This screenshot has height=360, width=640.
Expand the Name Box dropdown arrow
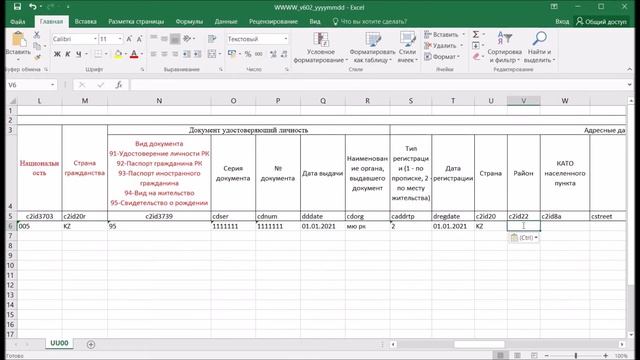53,85
